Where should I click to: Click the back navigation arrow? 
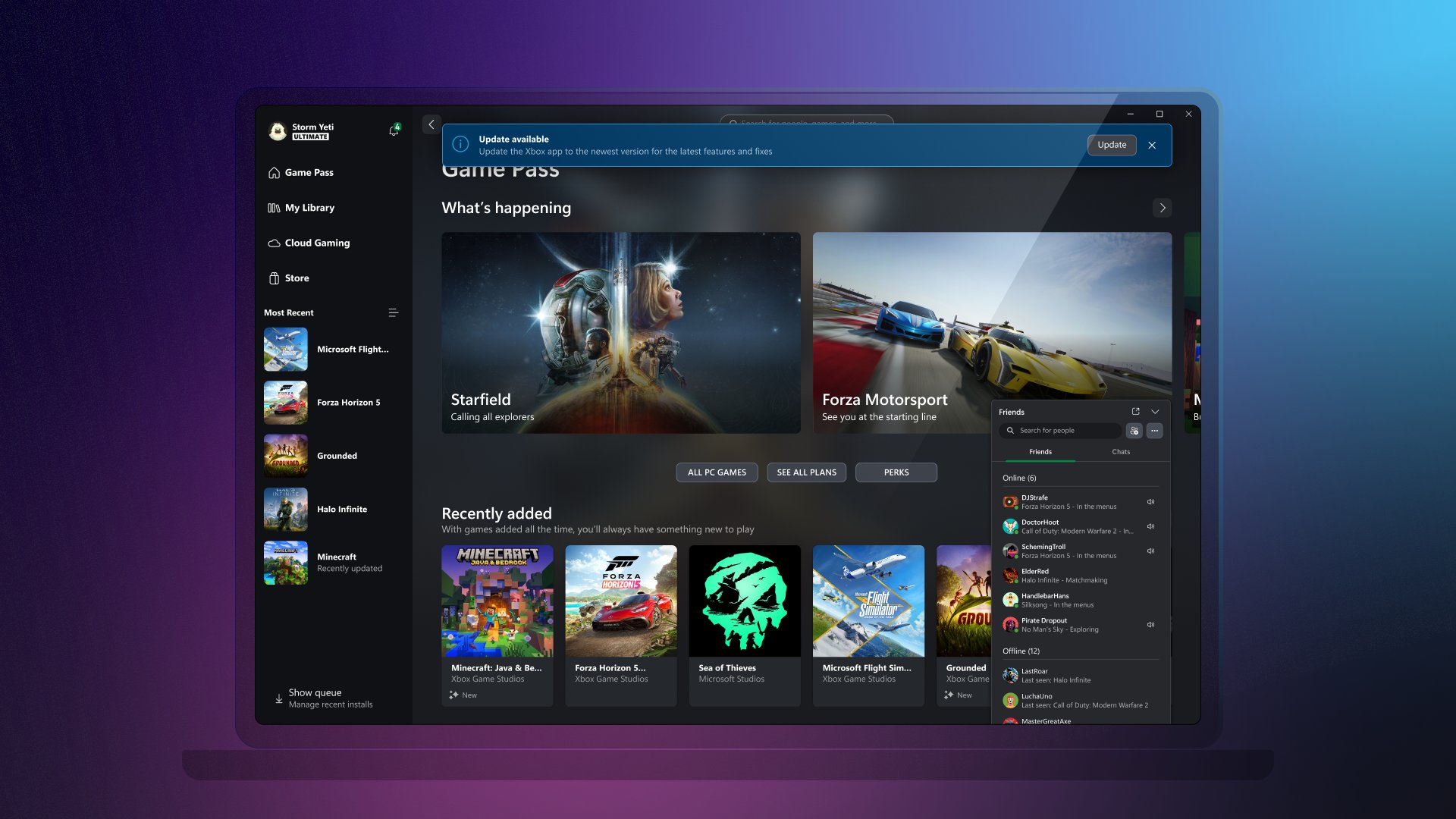point(431,124)
